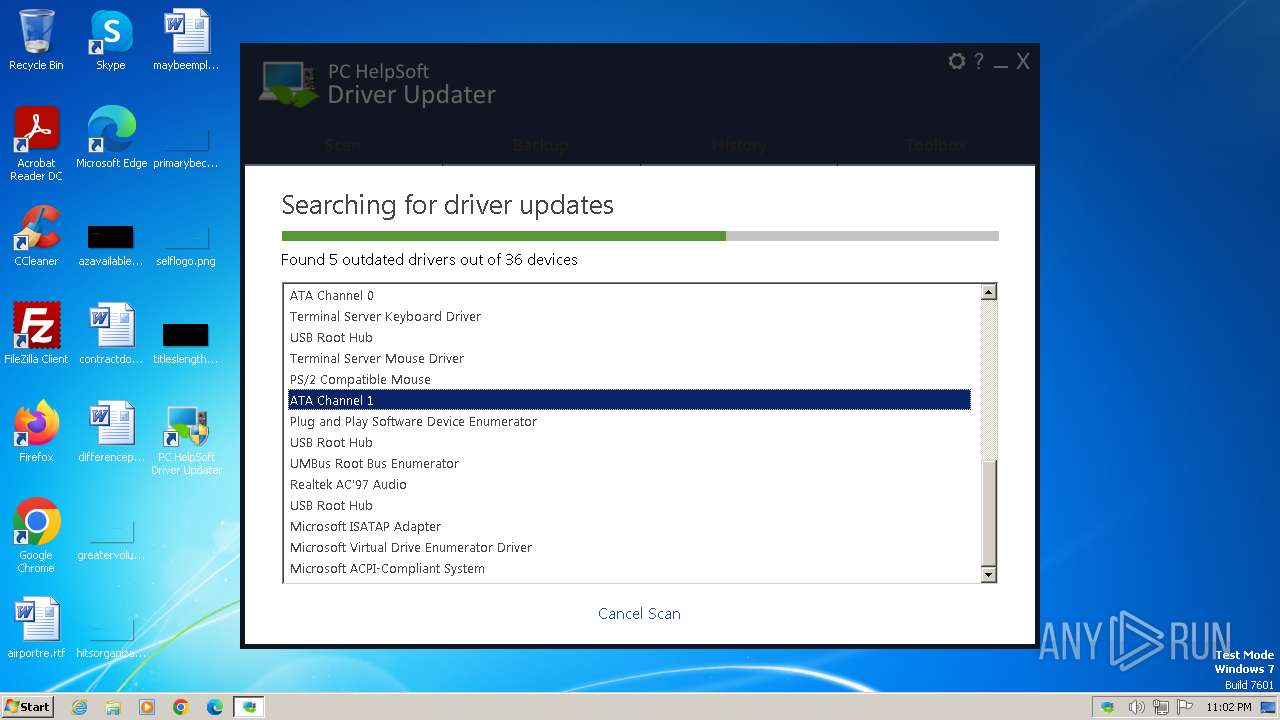The width and height of the screenshot is (1280, 720).
Task: Open volume control in system tray
Action: (x=1136, y=707)
